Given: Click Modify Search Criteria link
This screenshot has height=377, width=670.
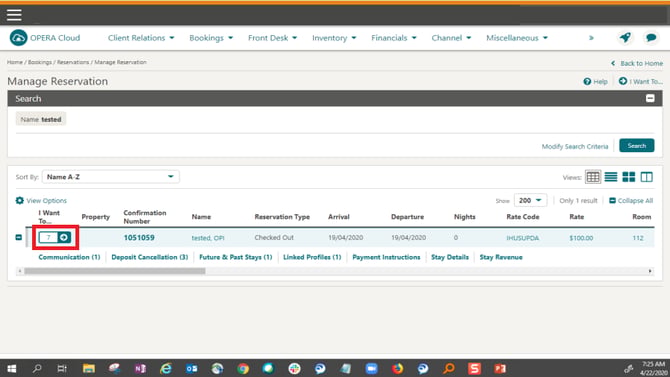Looking at the screenshot, I should coord(575,147).
